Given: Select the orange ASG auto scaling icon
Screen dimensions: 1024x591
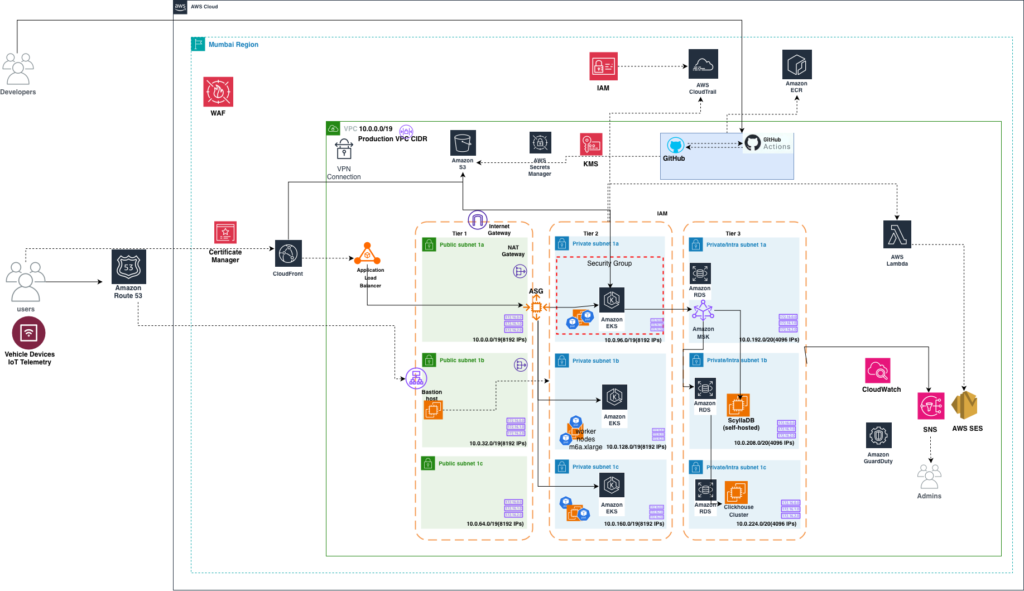Looking at the screenshot, I should tap(536, 307).
